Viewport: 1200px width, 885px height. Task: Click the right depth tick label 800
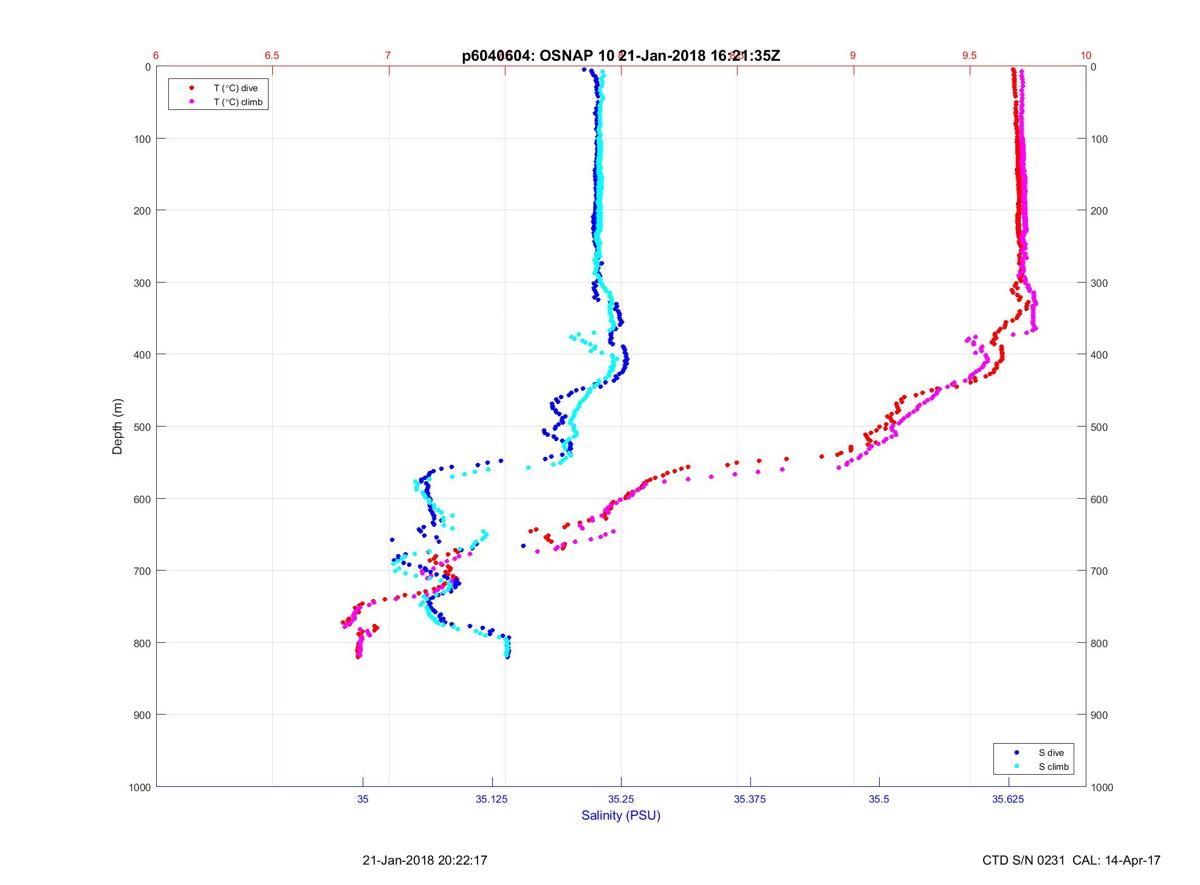click(x=1101, y=643)
